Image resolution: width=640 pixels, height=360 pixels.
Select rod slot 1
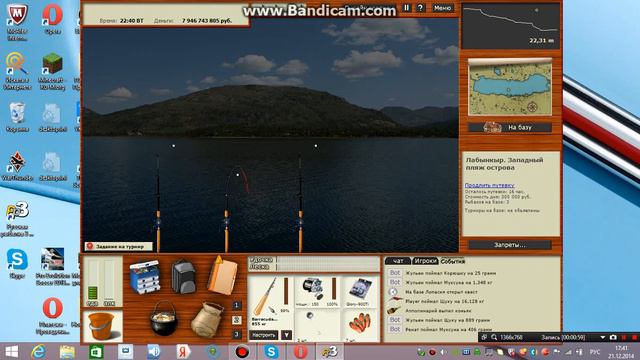click(x=237, y=305)
